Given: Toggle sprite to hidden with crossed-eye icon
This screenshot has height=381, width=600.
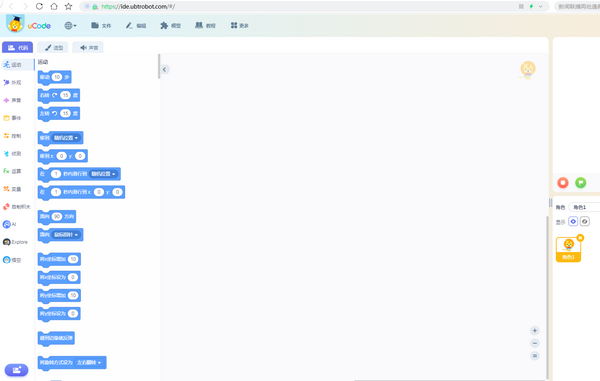Looking at the screenshot, I should [585, 221].
